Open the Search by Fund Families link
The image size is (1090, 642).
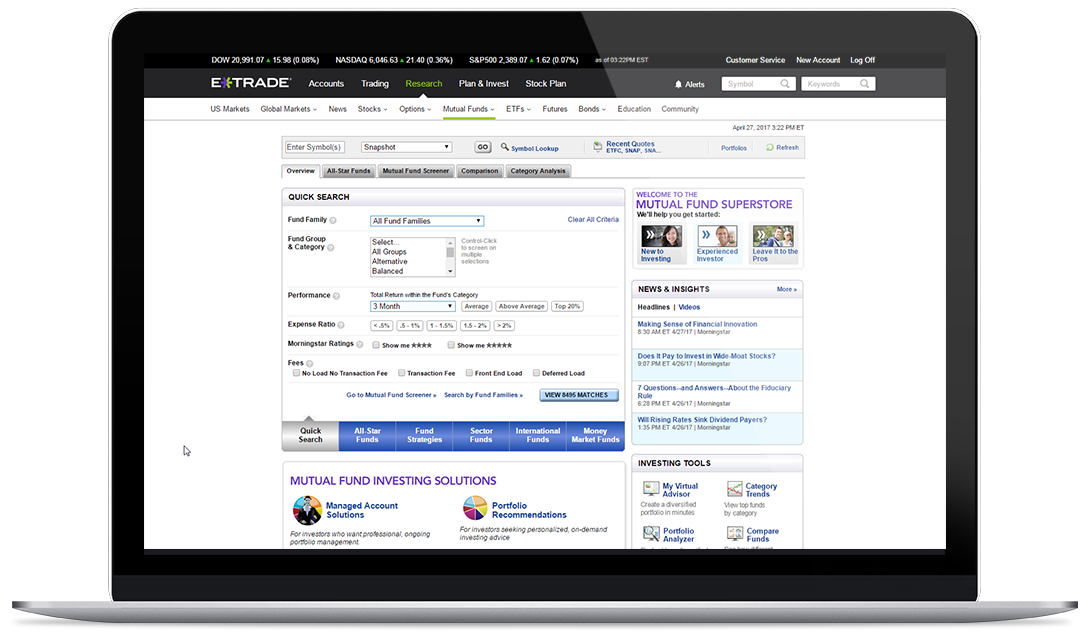[483, 395]
